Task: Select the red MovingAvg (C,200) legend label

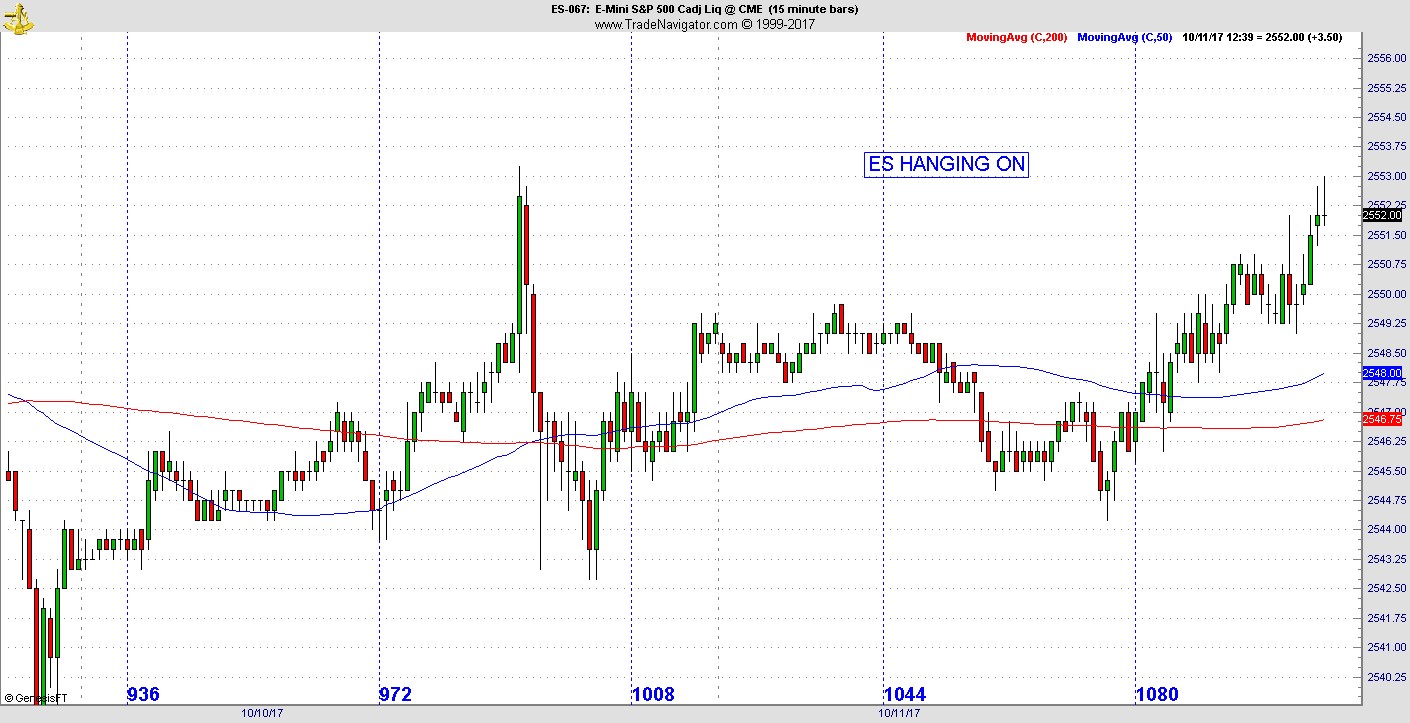Action: (1016, 38)
